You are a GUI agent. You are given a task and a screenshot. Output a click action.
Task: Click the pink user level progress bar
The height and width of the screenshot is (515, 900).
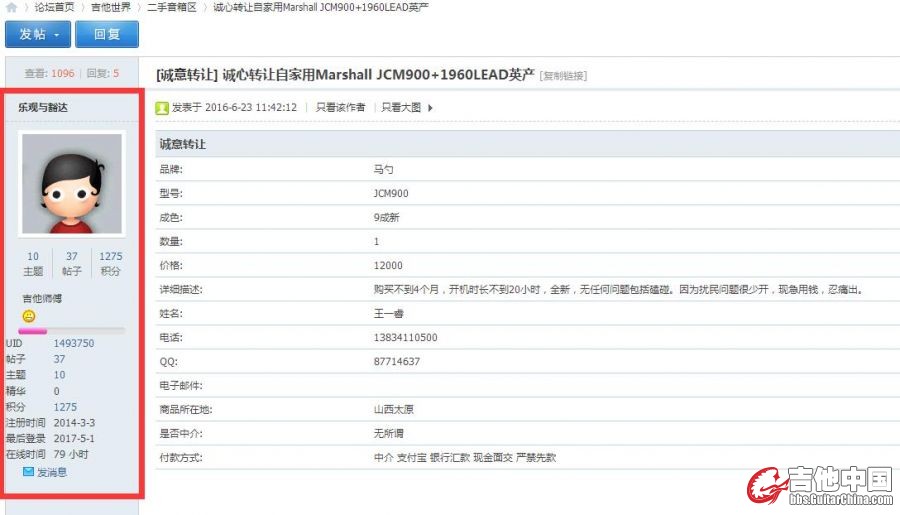[70, 330]
